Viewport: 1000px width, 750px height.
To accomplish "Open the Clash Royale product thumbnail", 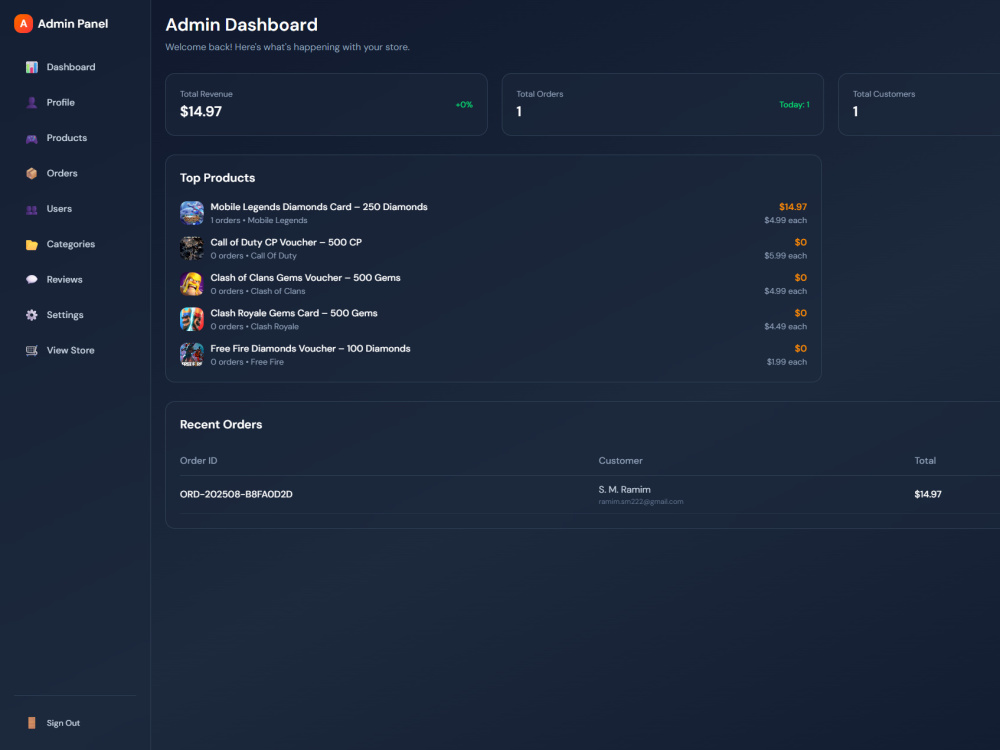I will (x=191, y=319).
